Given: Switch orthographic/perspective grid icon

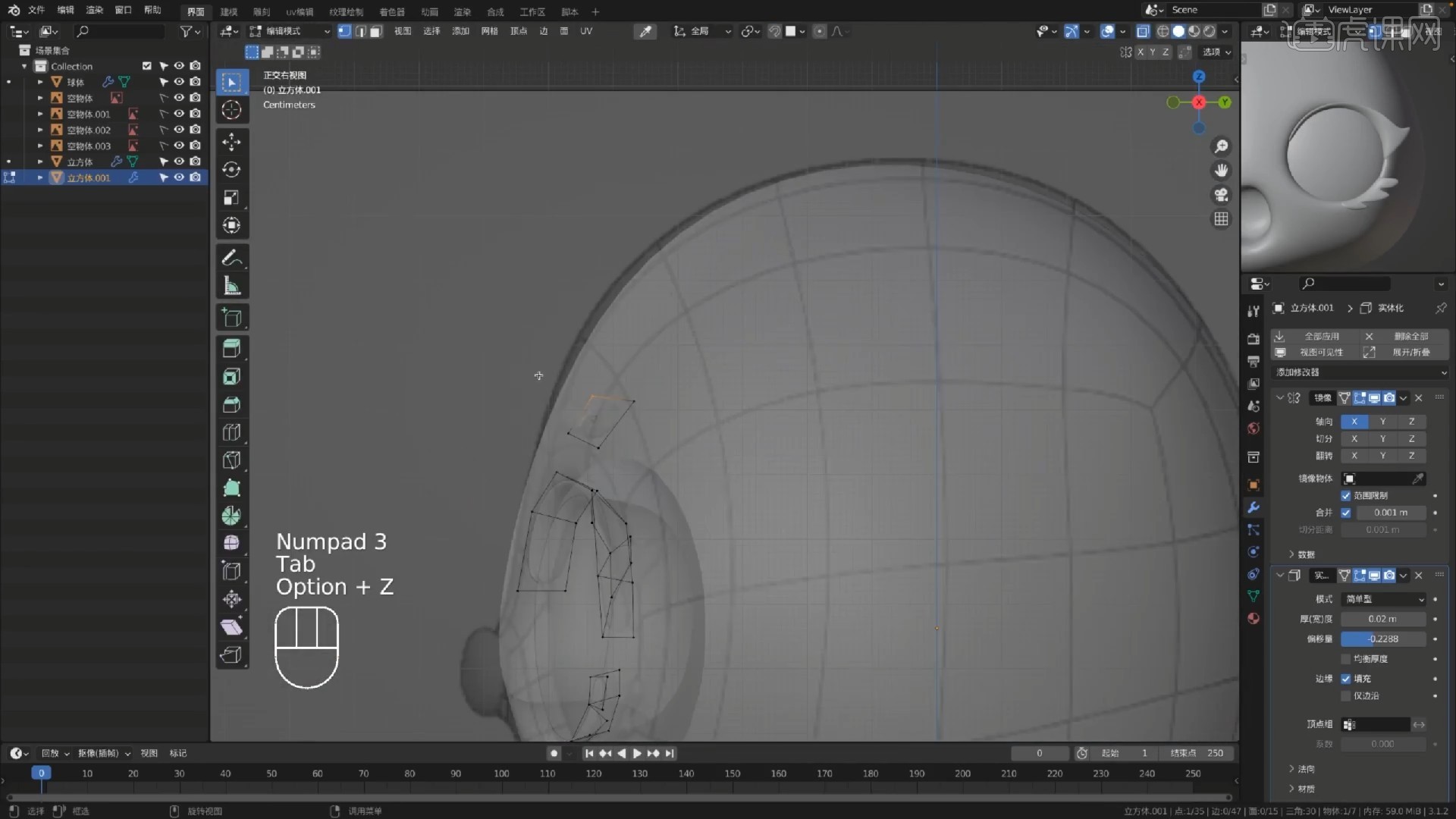Looking at the screenshot, I should (x=1221, y=219).
